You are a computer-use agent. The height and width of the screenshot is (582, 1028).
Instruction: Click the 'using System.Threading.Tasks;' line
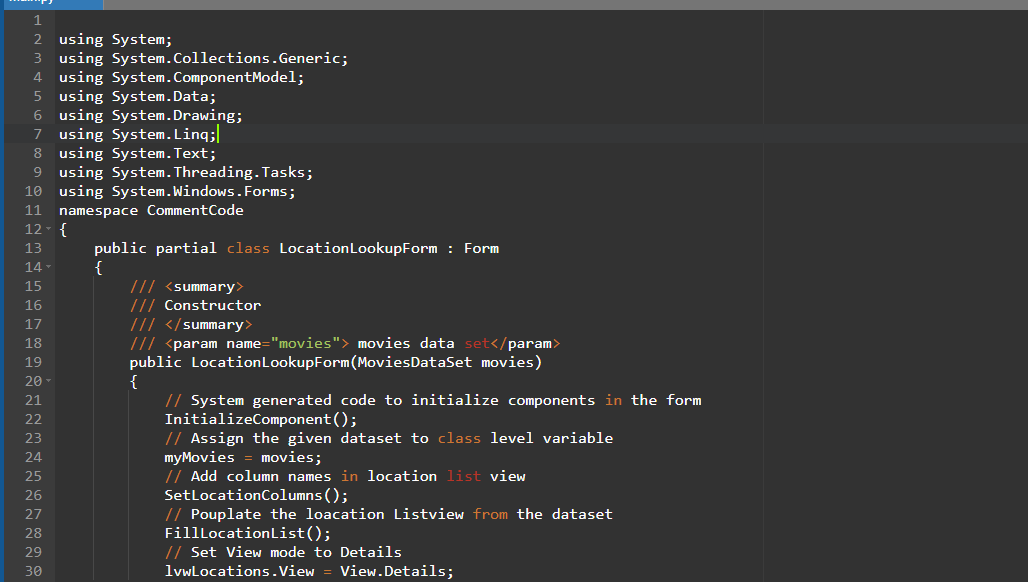185,172
